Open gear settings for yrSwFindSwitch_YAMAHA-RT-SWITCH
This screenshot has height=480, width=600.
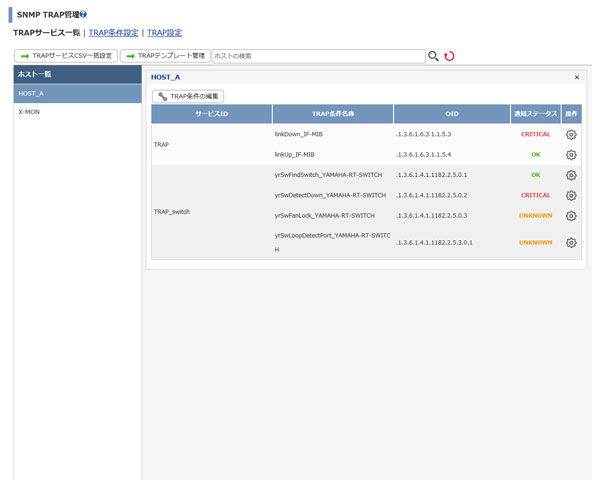tap(571, 175)
